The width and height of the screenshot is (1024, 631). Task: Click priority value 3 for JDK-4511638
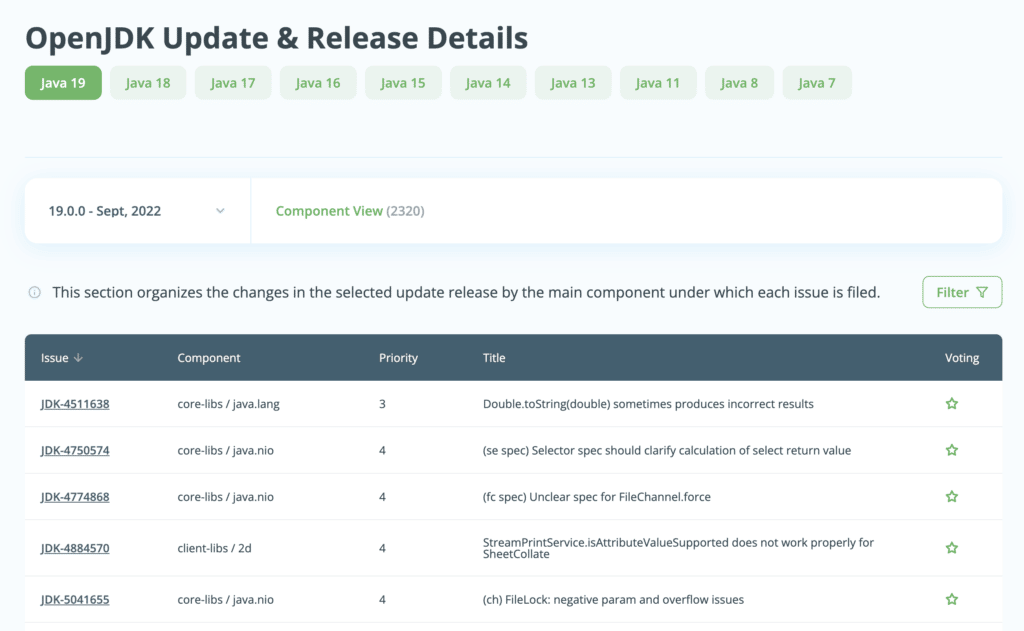[x=383, y=404]
